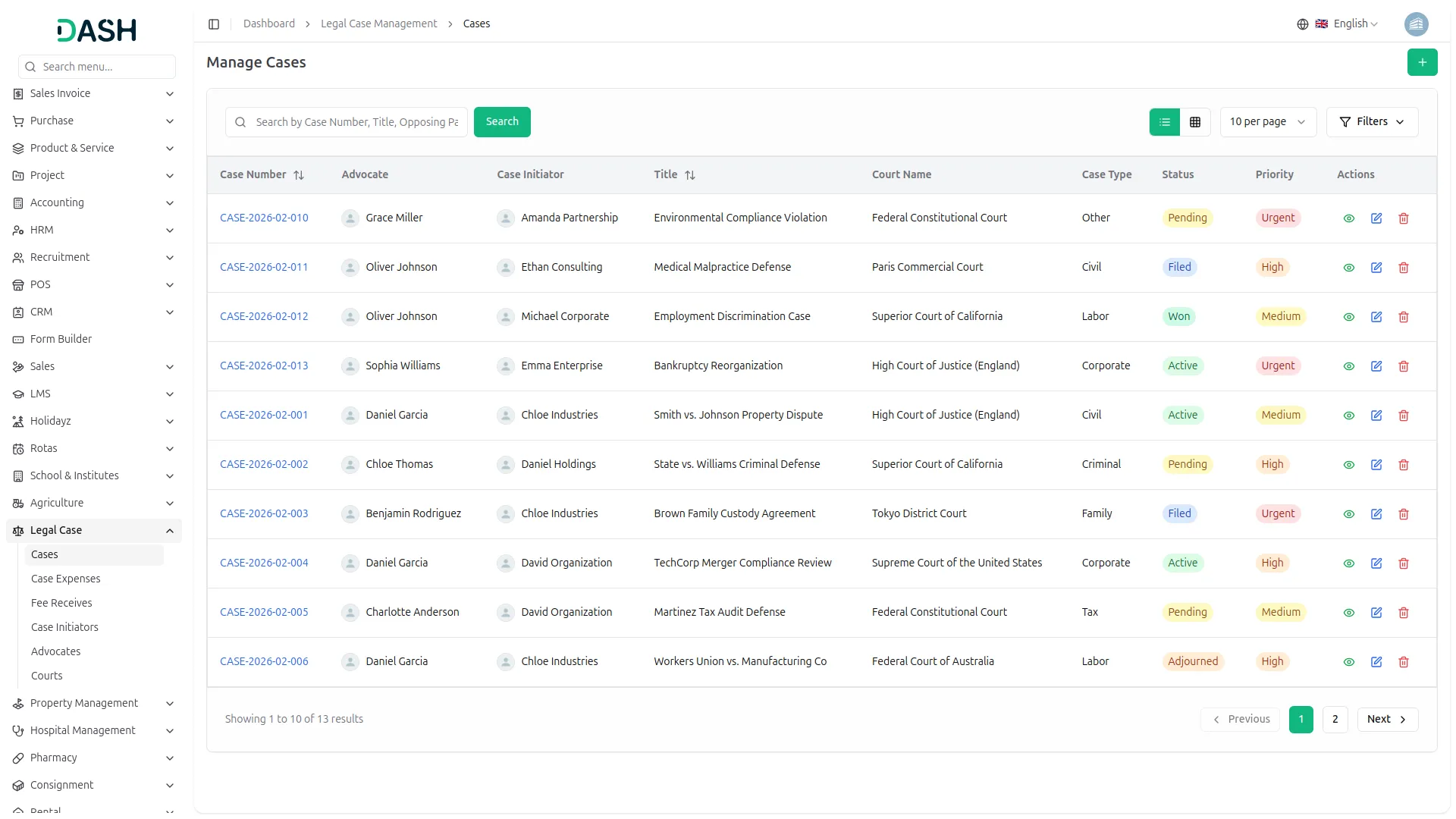Screen dimensions: 1456x819
Task: Toggle the sidebar collapse icon
Action: click(214, 24)
